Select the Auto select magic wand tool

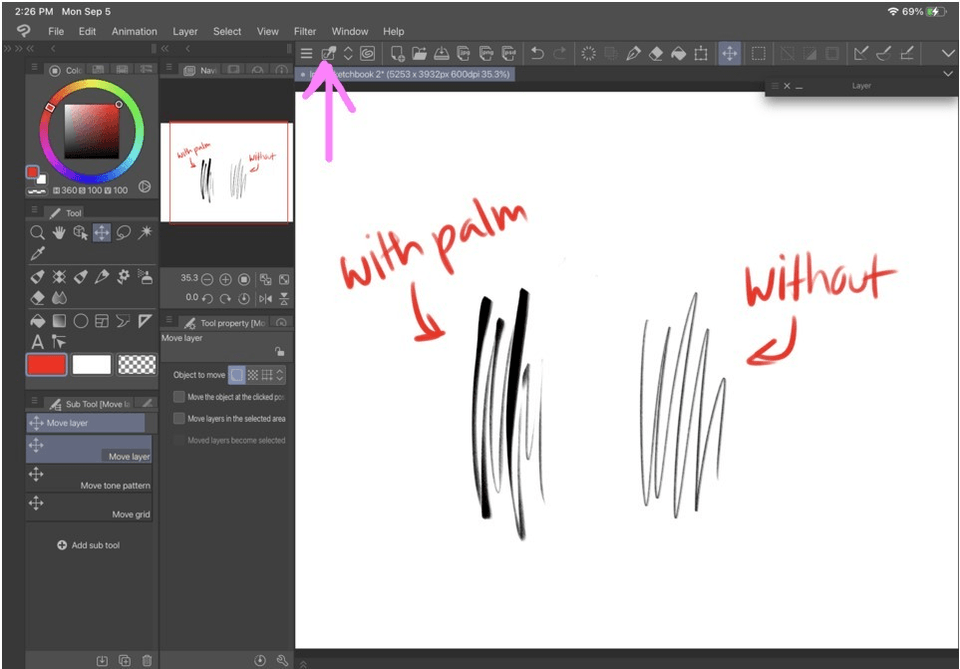coord(147,232)
